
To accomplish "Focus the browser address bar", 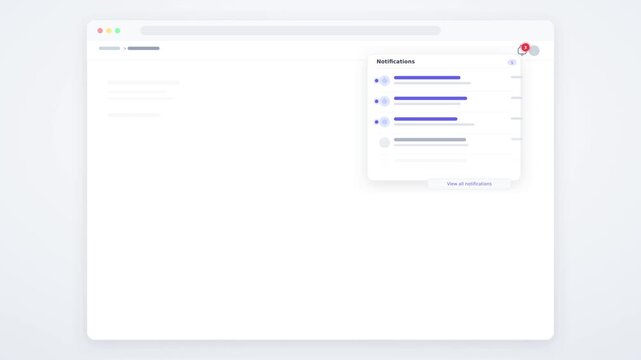I will (290, 31).
